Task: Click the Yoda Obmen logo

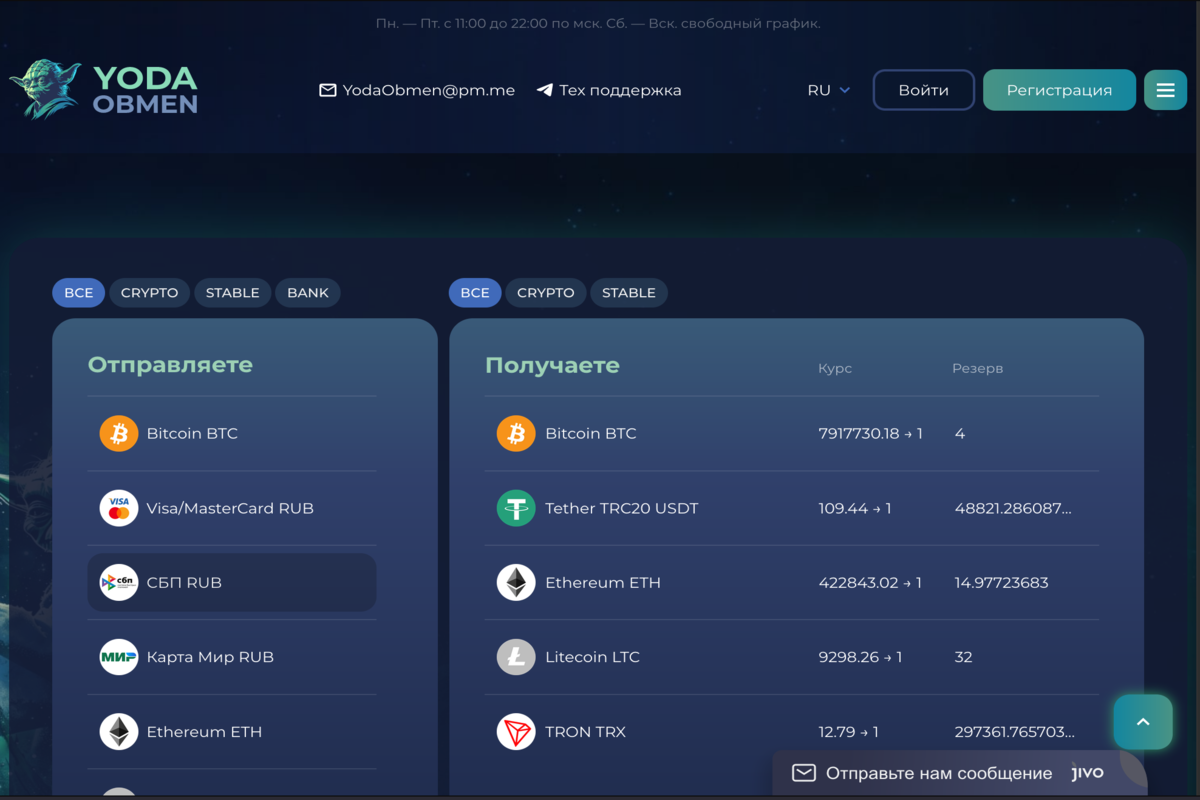Action: coord(104,90)
